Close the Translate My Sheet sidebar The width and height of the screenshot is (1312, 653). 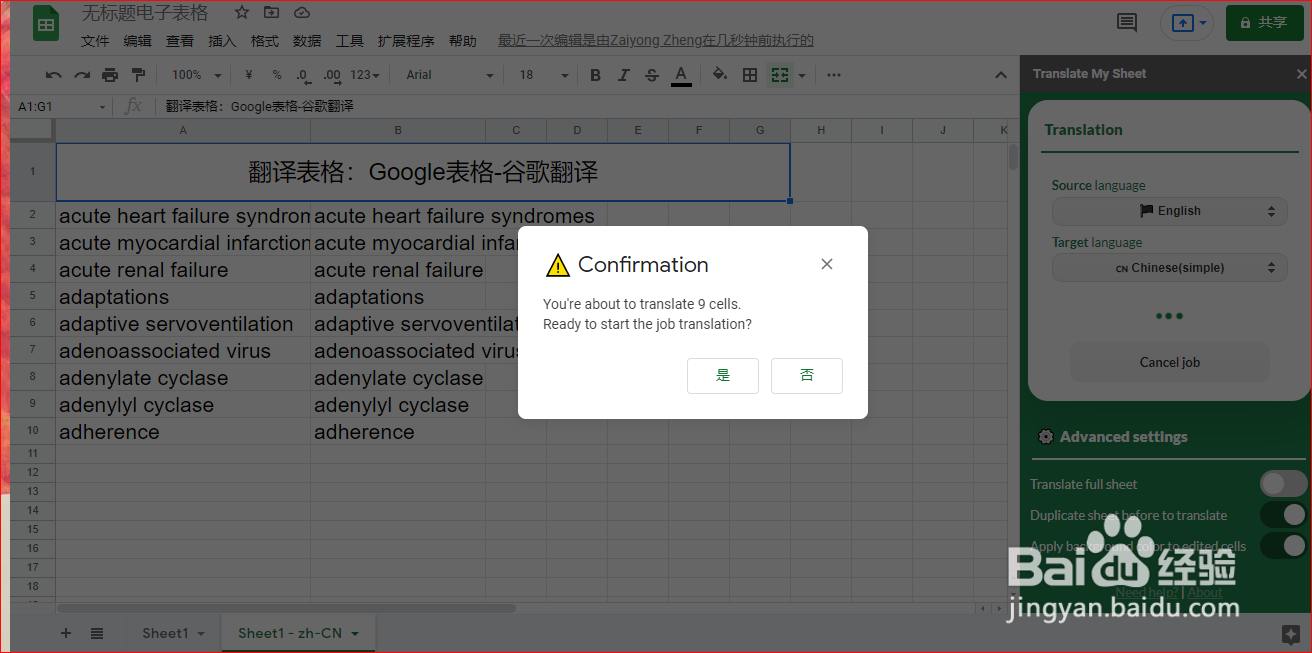click(1301, 74)
